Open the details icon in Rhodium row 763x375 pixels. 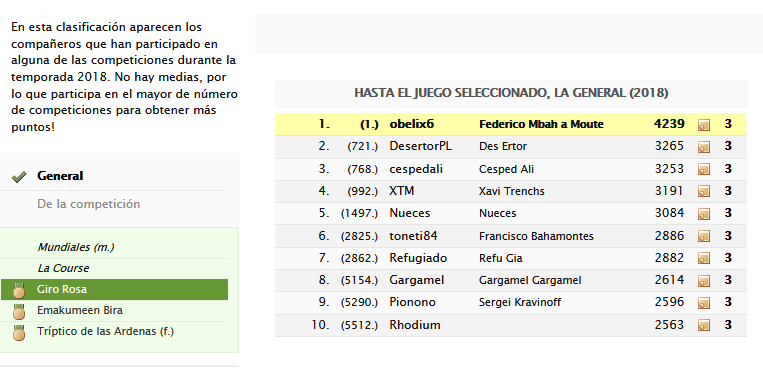[704, 325]
